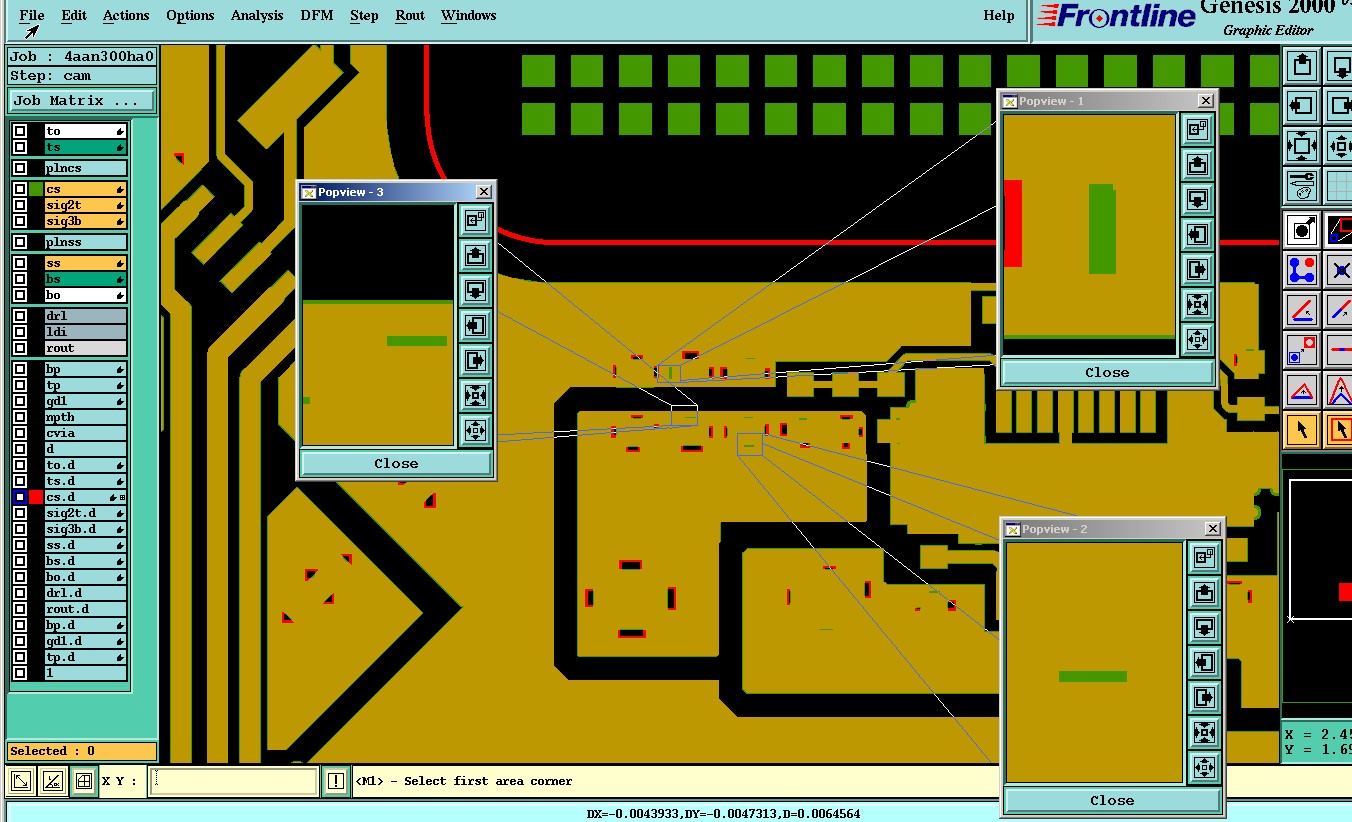This screenshot has width=1352, height=822.
Task: Toggle the checkbox for layer plncs
Action: pyautogui.click(x=20, y=168)
